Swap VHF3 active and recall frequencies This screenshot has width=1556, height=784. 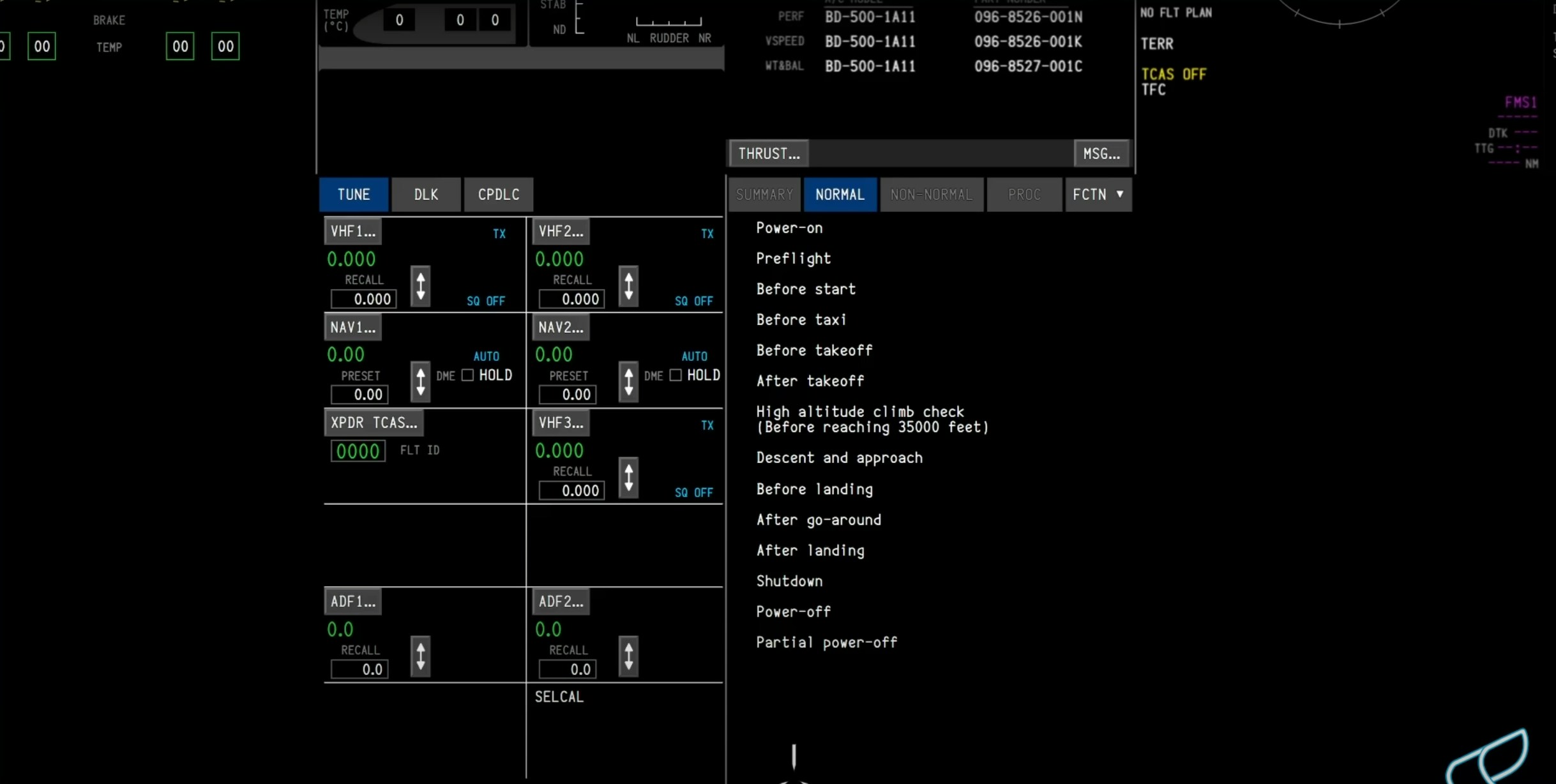(628, 478)
